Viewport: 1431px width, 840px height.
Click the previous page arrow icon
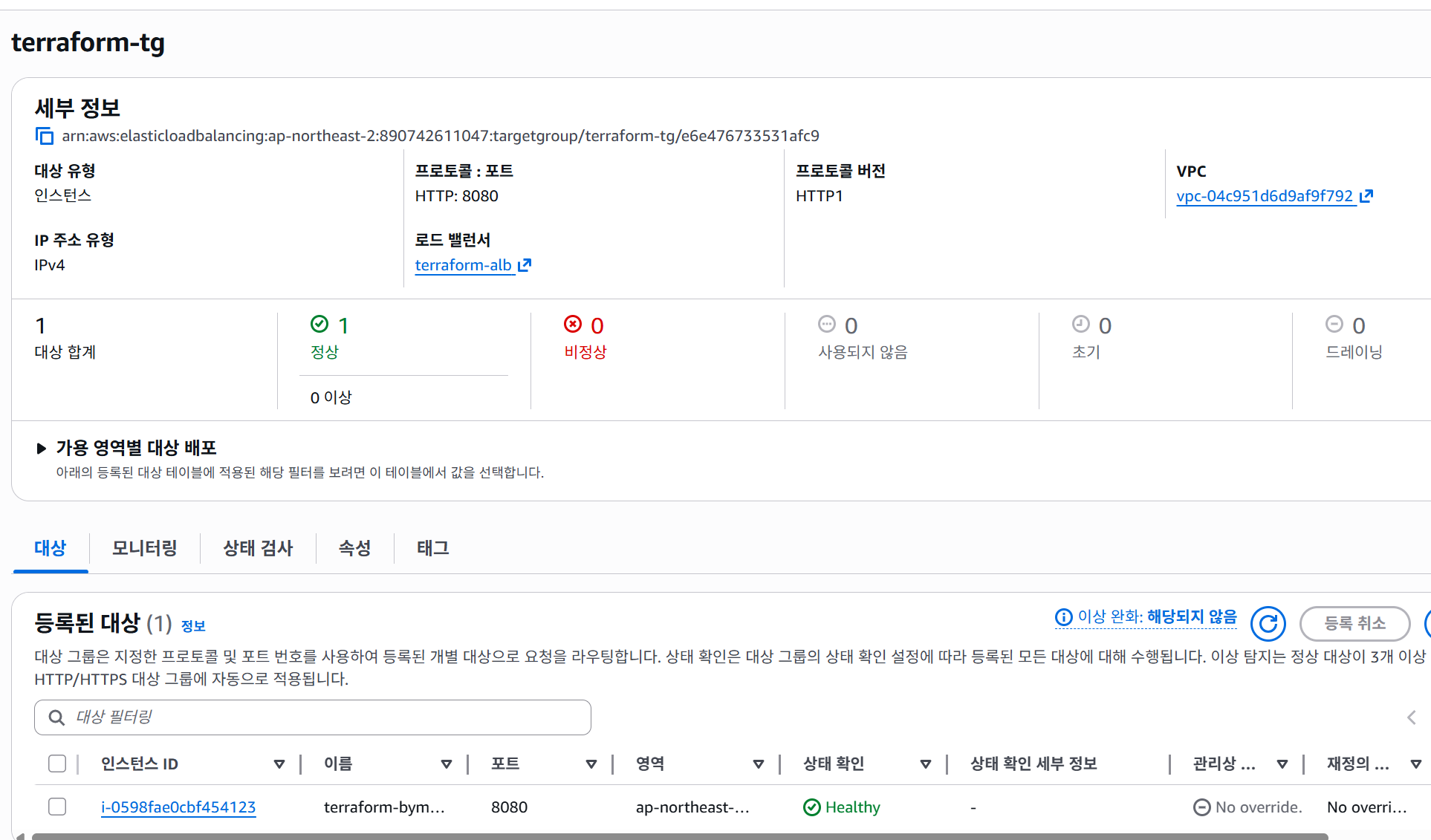tap(1412, 717)
